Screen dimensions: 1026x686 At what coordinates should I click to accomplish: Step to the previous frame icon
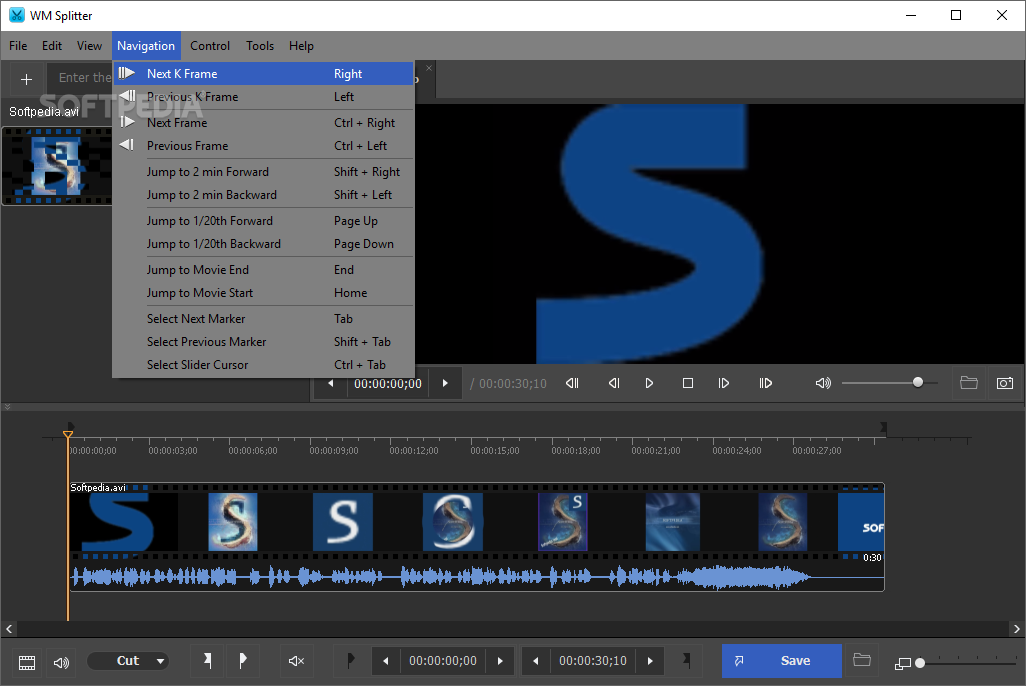point(614,383)
